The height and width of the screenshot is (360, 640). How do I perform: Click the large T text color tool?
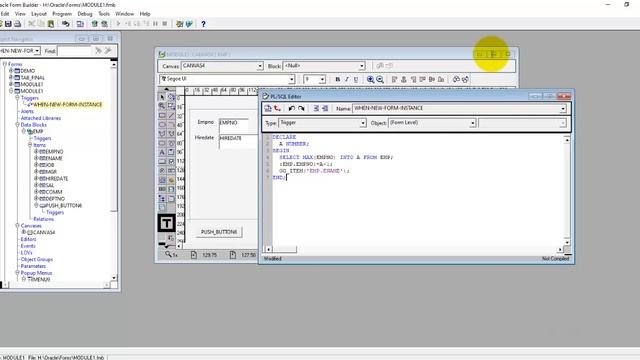click(167, 223)
